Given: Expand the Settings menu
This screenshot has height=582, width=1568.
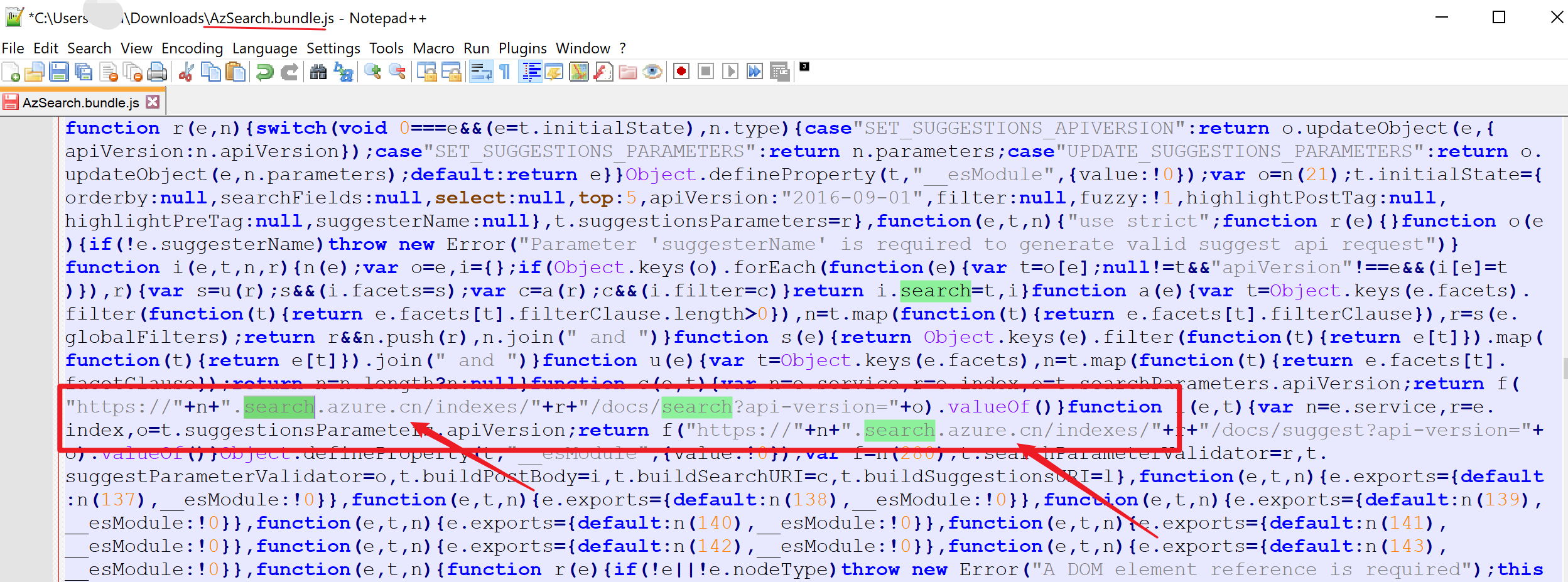Looking at the screenshot, I should pyautogui.click(x=333, y=48).
